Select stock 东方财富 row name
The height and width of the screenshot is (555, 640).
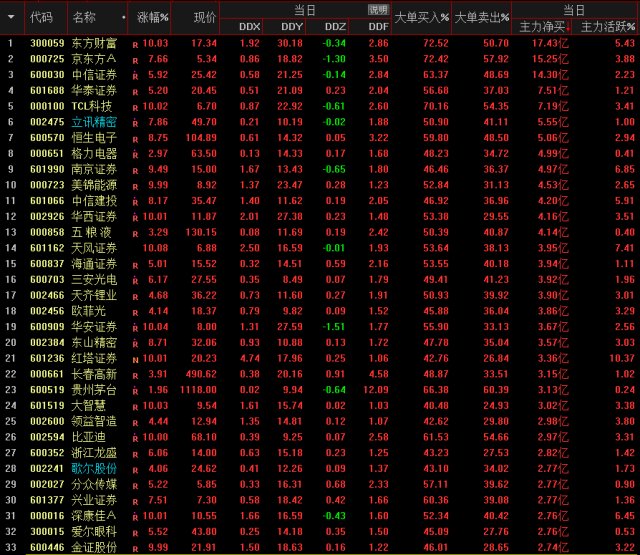tap(94, 43)
